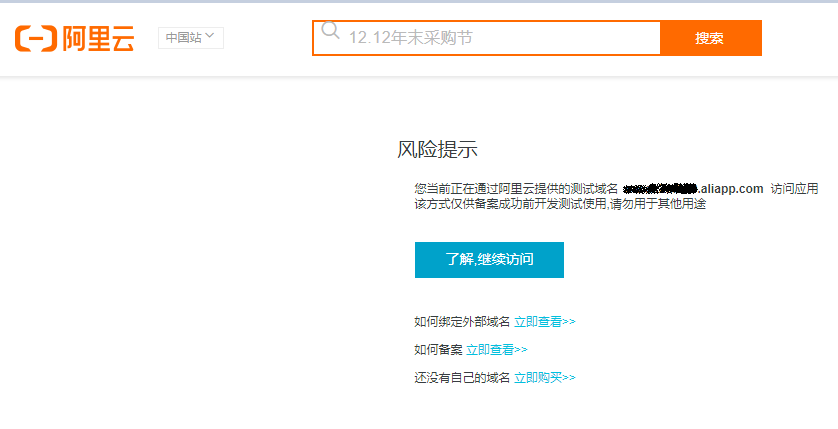The width and height of the screenshot is (838, 429).
Task: Click the 如何绑定外部域名 label
Action: click(x=462, y=322)
